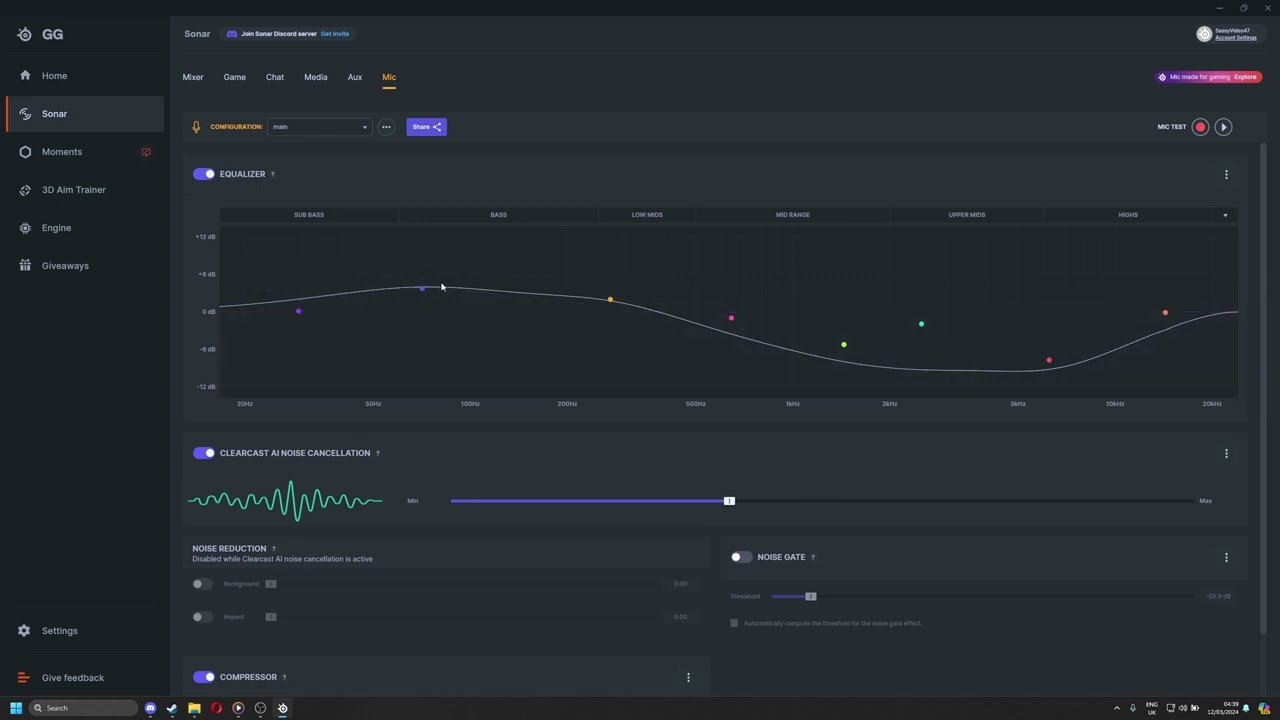Viewport: 1280px width, 720px height.
Task: Click the yellow-green EQ band point
Action: pos(844,345)
